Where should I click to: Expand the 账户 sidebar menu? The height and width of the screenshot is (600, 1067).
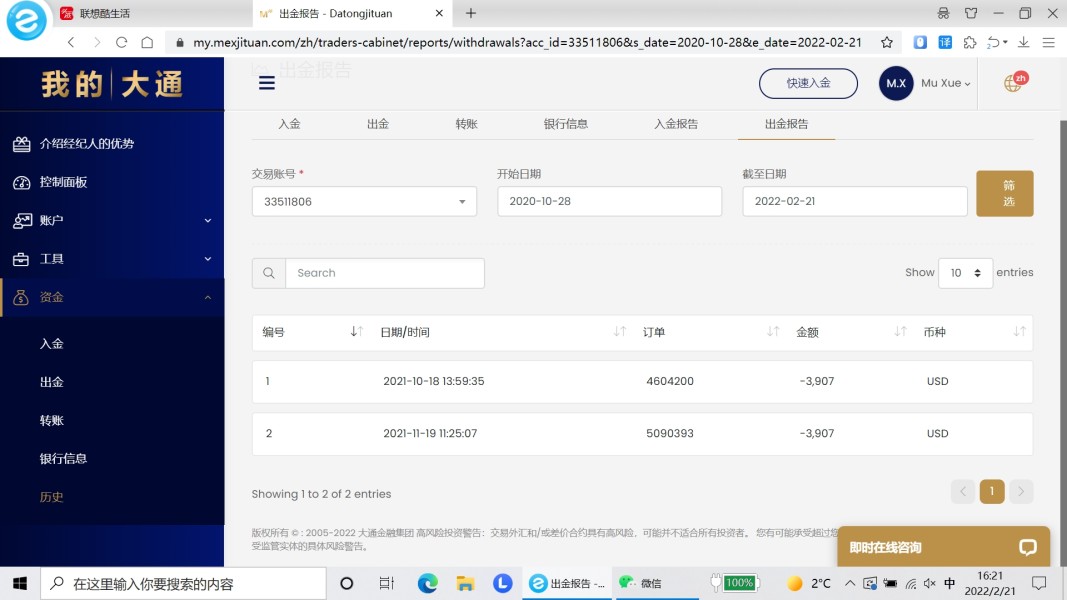112,220
